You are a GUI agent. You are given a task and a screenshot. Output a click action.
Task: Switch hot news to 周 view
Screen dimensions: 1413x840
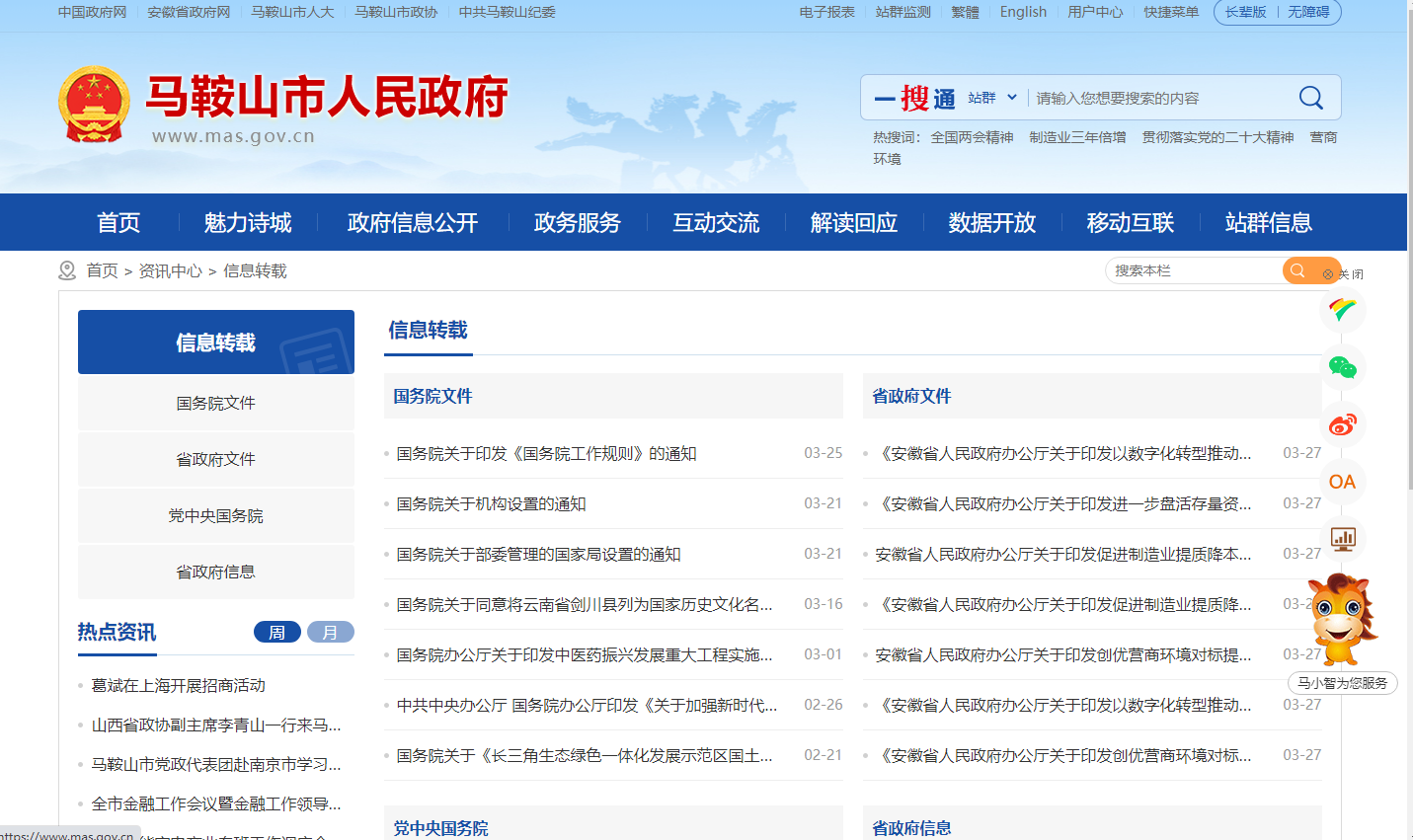pyautogui.click(x=277, y=632)
